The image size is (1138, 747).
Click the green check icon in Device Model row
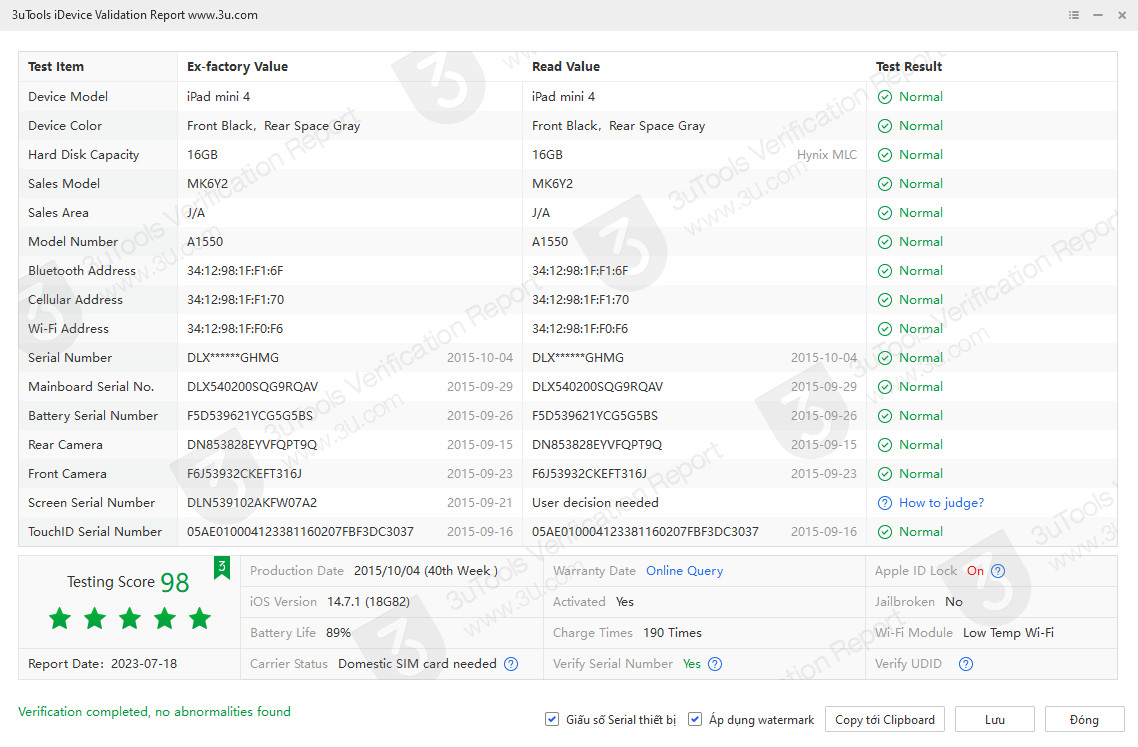point(885,97)
